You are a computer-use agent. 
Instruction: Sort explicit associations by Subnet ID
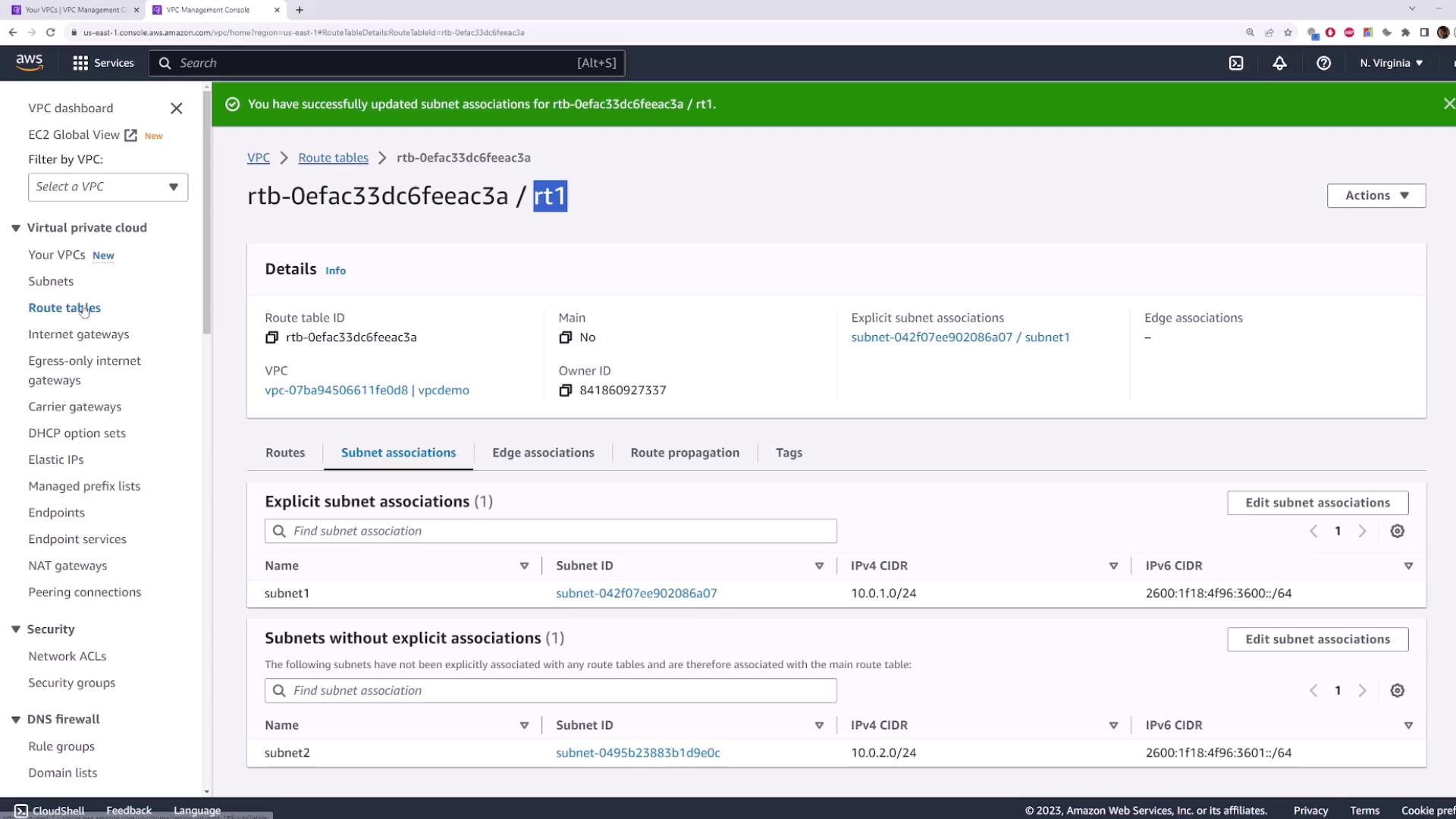pyautogui.click(x=819, y=566)
